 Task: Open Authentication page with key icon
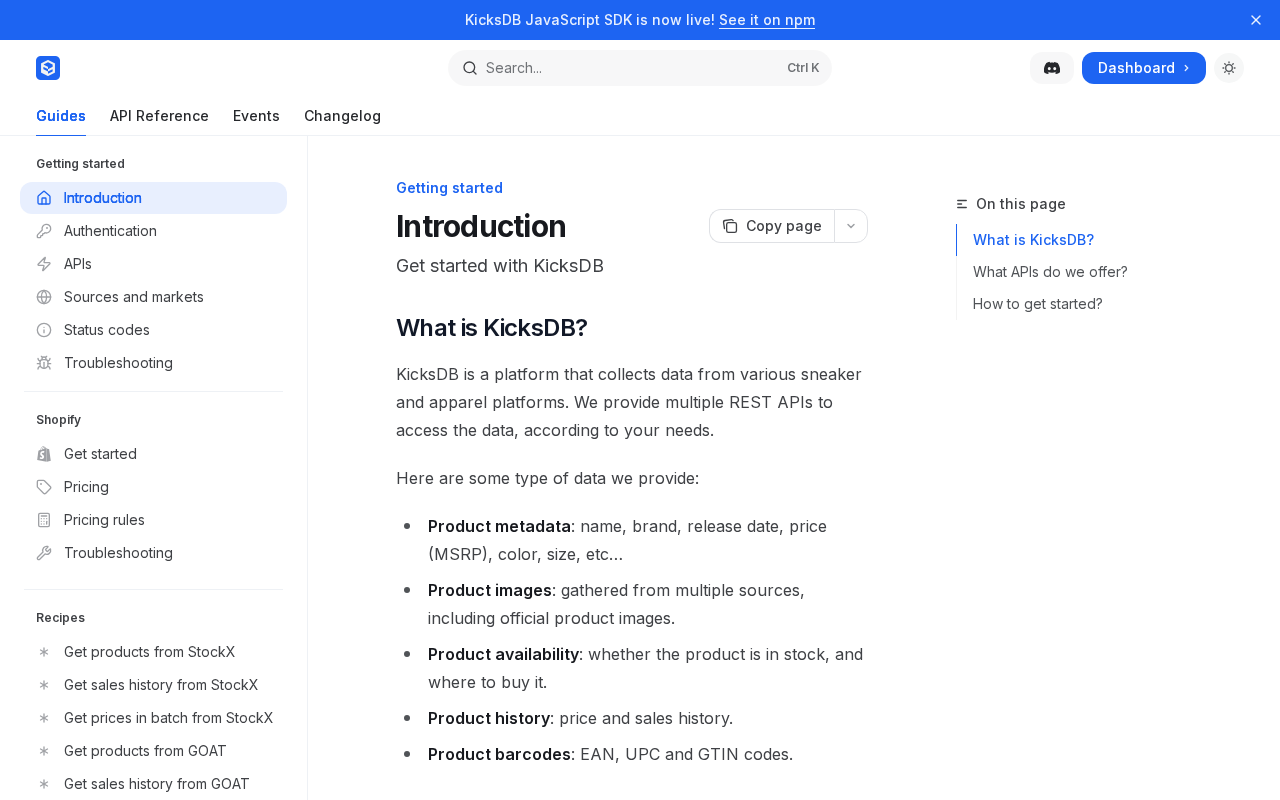[44, 231]
